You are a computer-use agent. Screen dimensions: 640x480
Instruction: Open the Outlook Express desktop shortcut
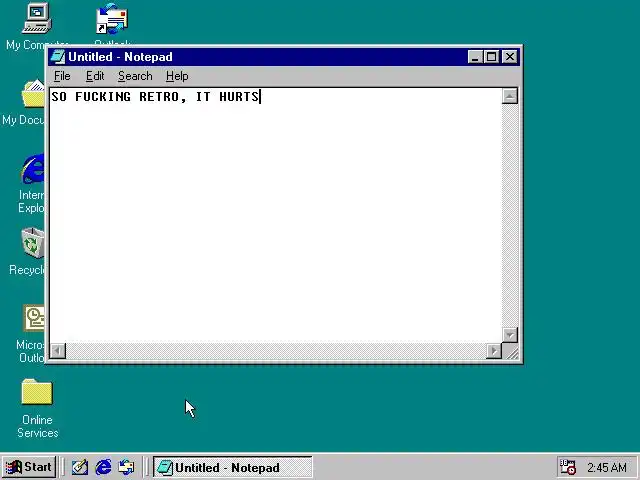tap(112, 19)
